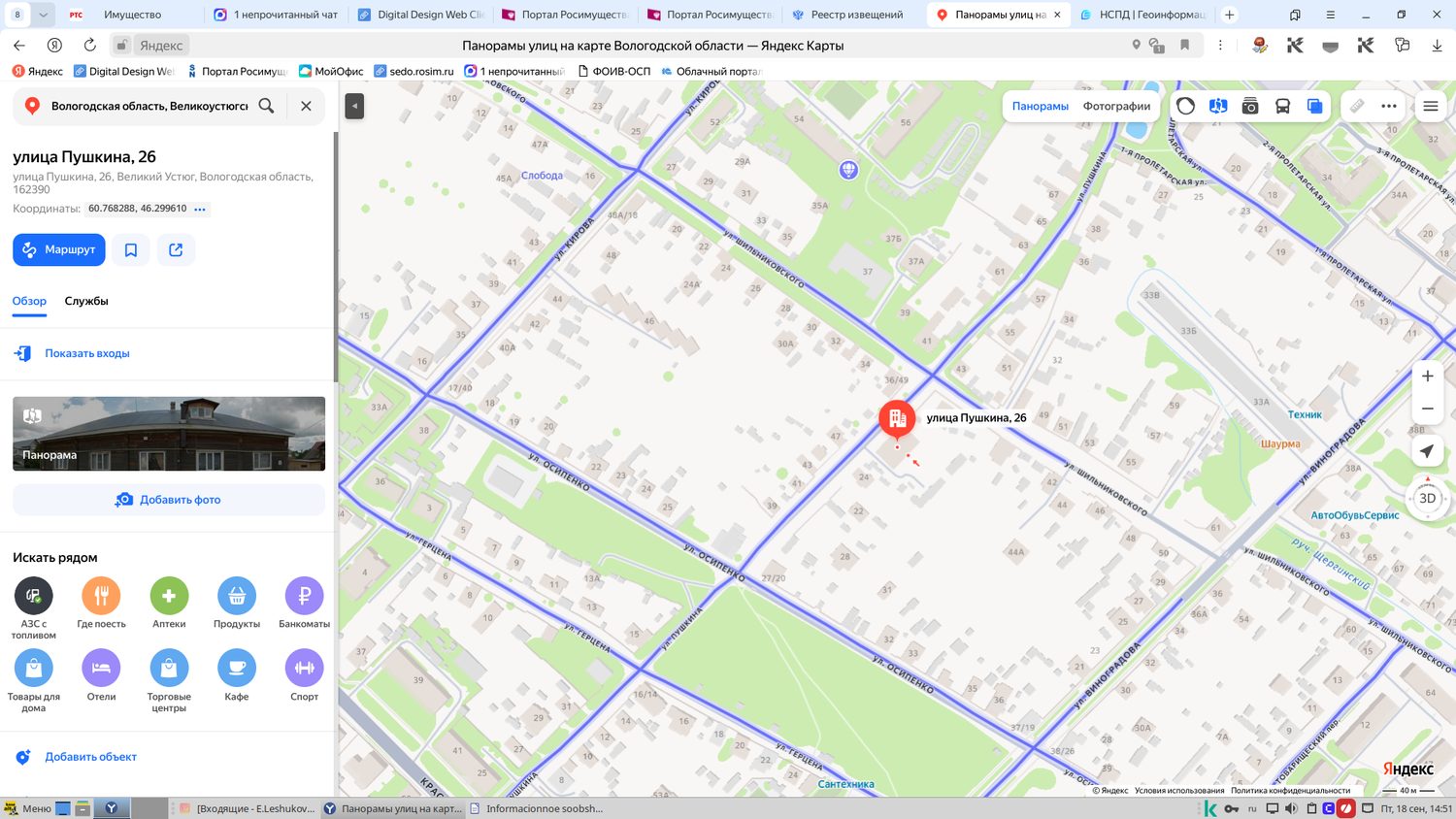Open more map tools three dots
Viewport: 1456px width, 819px height.
1389,106
